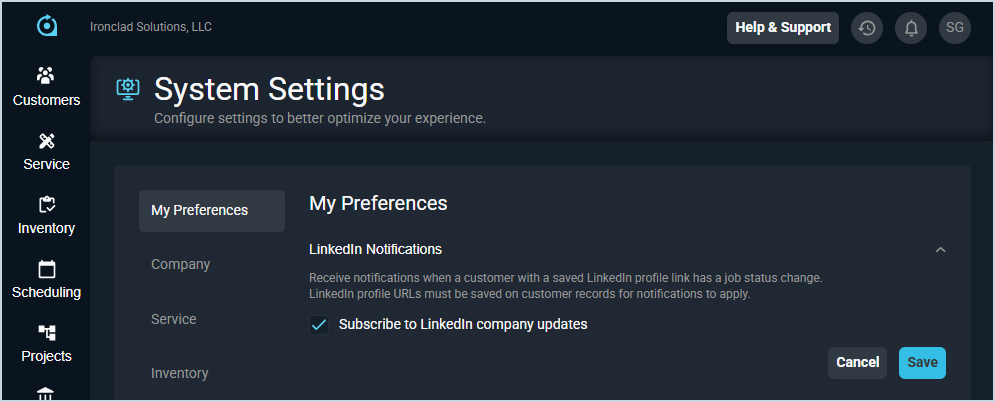Image resolution: width=995 pixels, height=402 pixels.
Task: Click the partially visible bank icon in sidebar
Action: (x=46, y=393)
